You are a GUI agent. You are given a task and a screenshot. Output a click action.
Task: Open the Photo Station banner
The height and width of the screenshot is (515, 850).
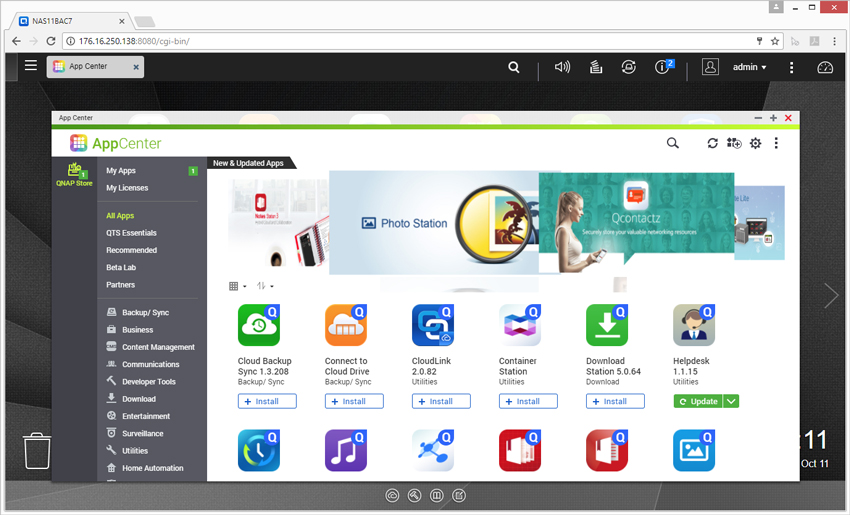[434, 223]
